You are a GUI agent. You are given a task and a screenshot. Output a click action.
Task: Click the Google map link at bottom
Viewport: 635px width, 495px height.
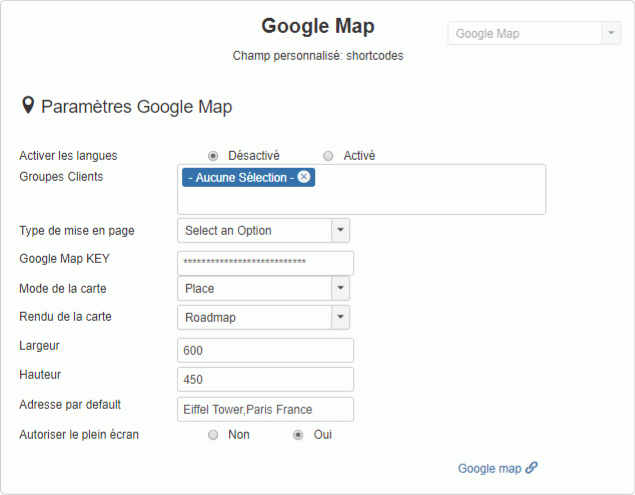coord(489,468)
